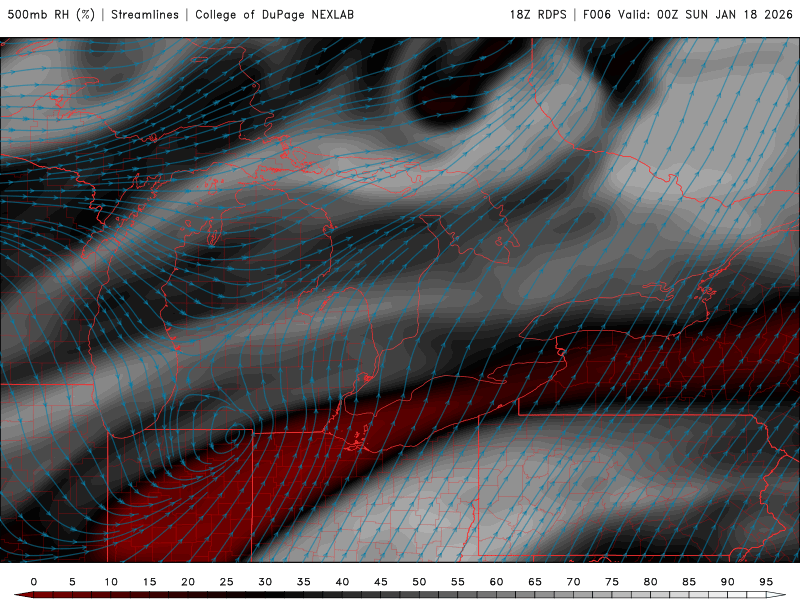The height and width of the screenshot is (600, 800).
Task: Click the "95" color scale label
Action: (766, 582)
